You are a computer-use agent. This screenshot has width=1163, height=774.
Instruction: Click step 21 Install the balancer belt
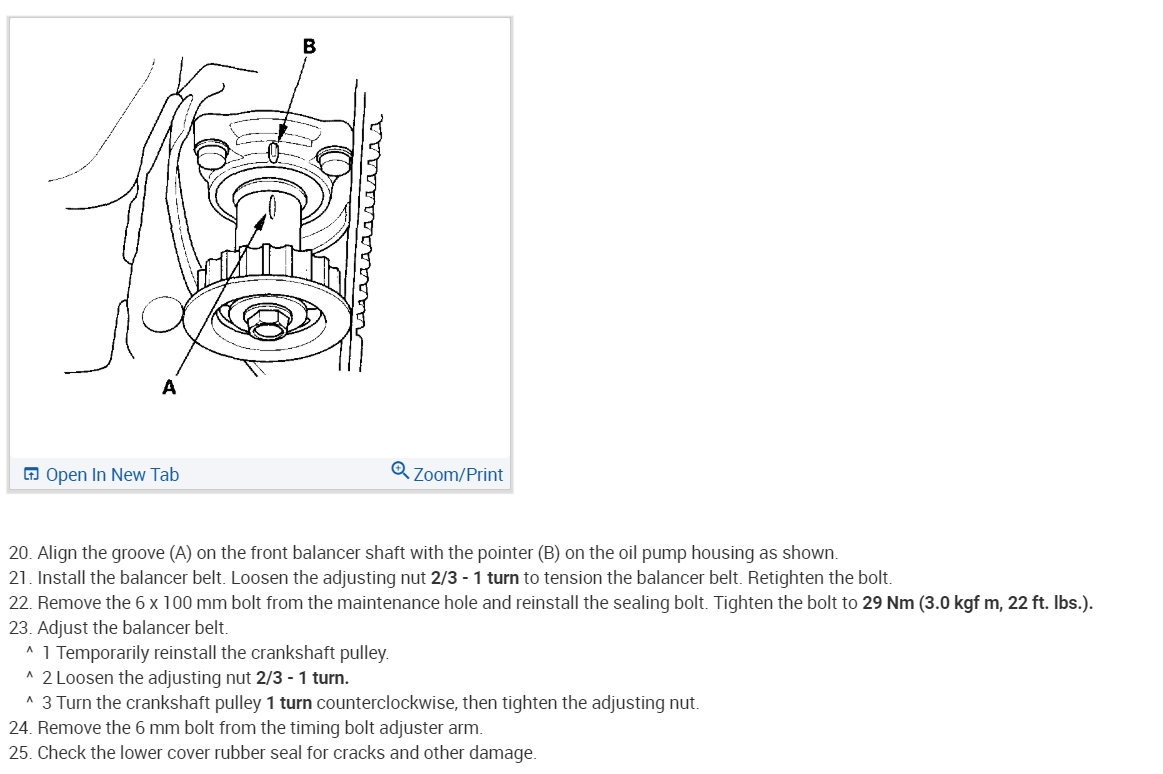tap(450, 578)
